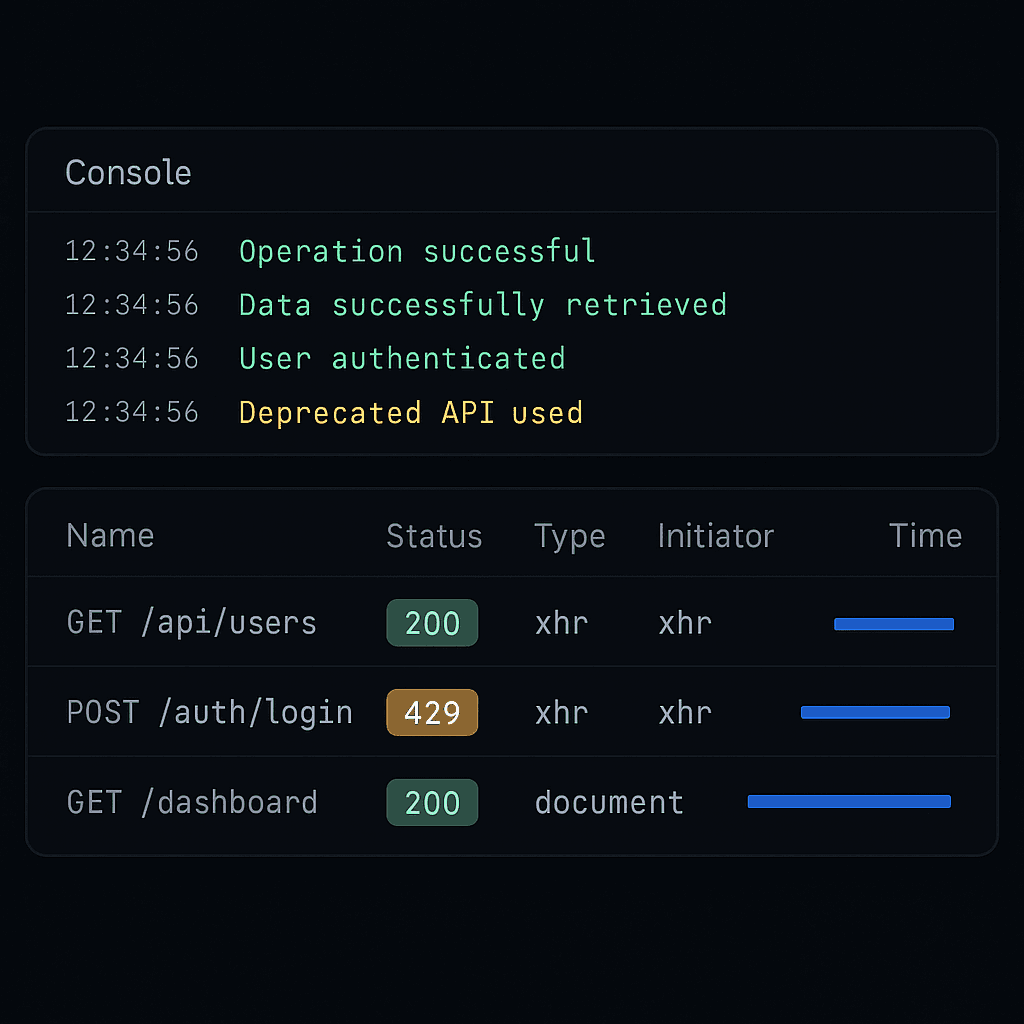
Task: Sort requests by the Status column
Action: tap(434, 536)
